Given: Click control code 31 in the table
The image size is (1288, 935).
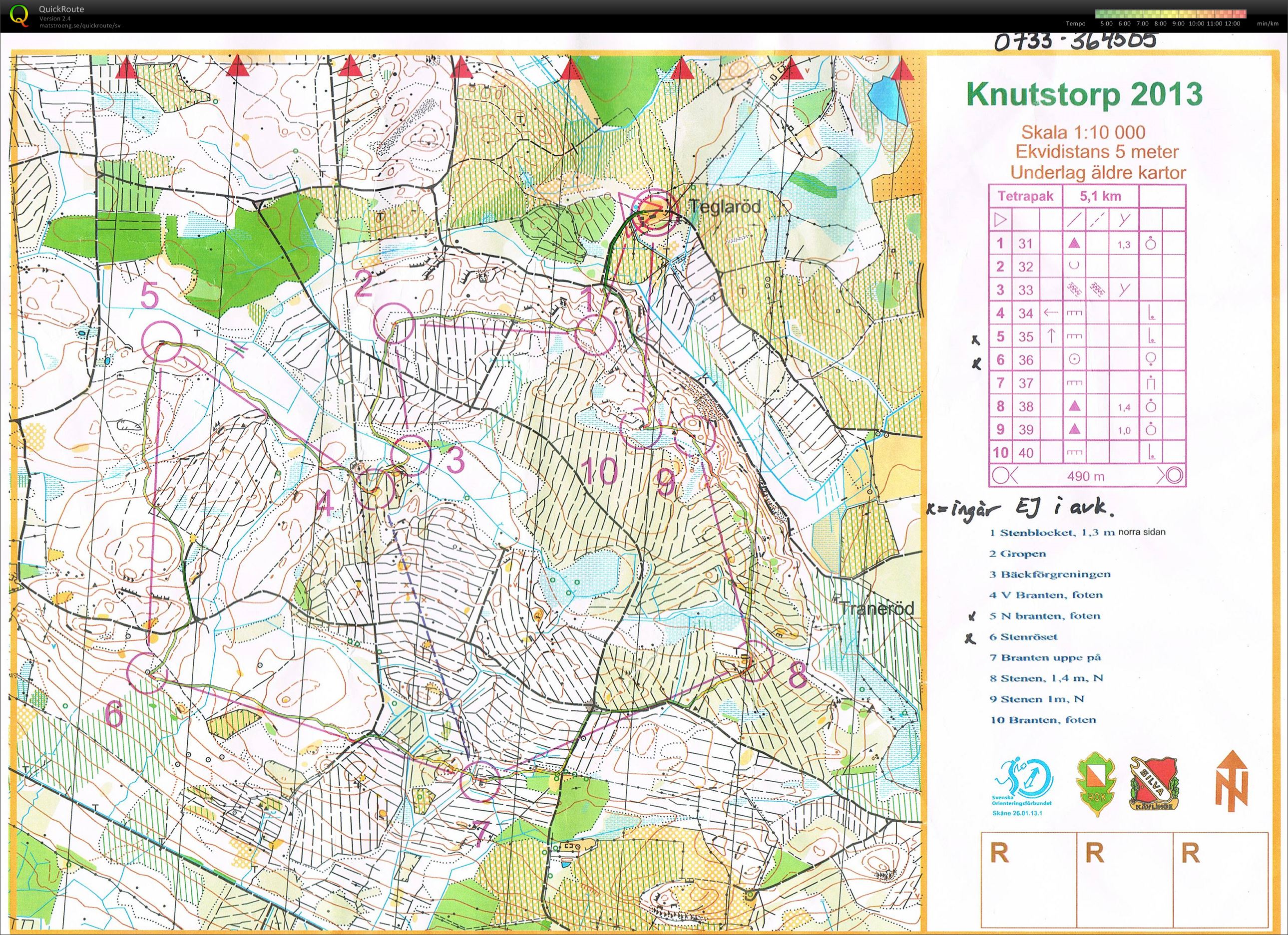Looking at the screenshot, I should [x=1025, y=244].
